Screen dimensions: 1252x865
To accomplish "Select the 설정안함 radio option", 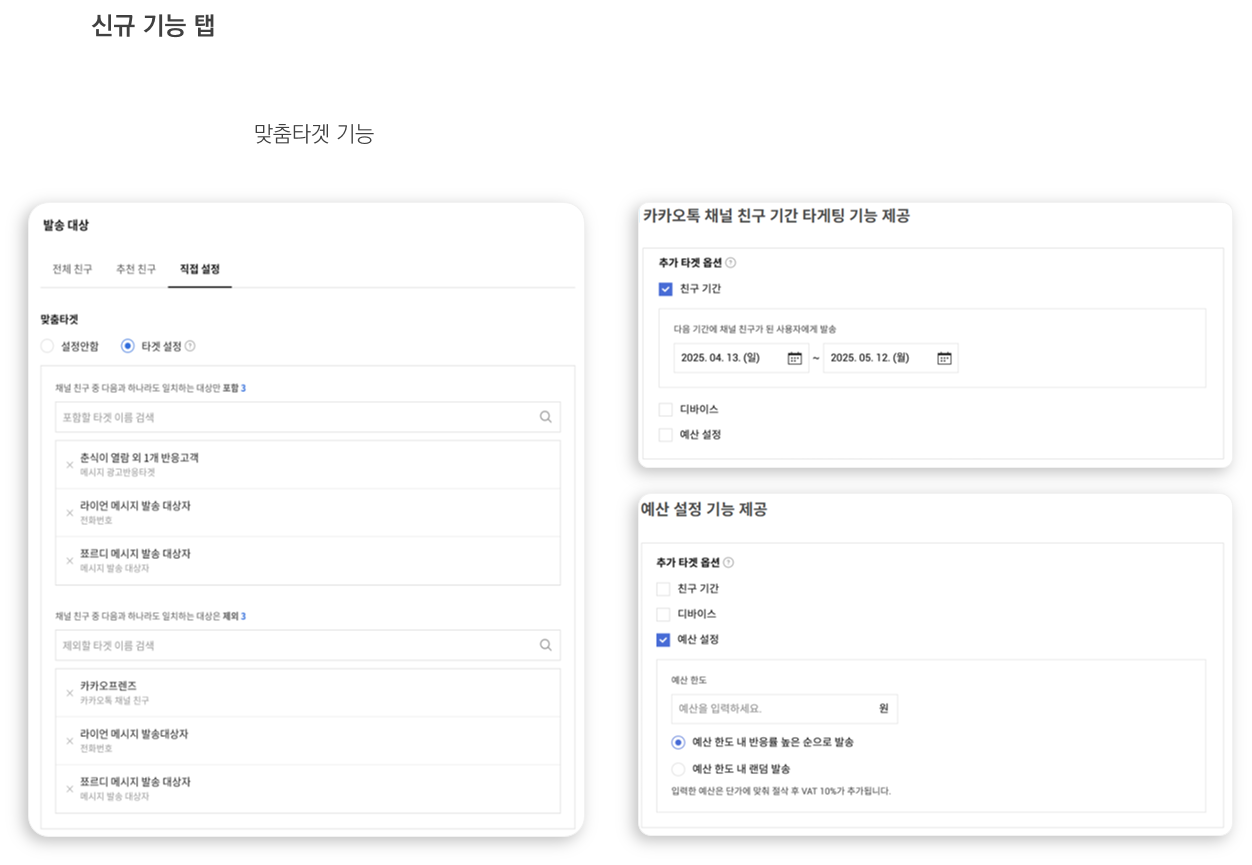I will (x=48, y=346).
